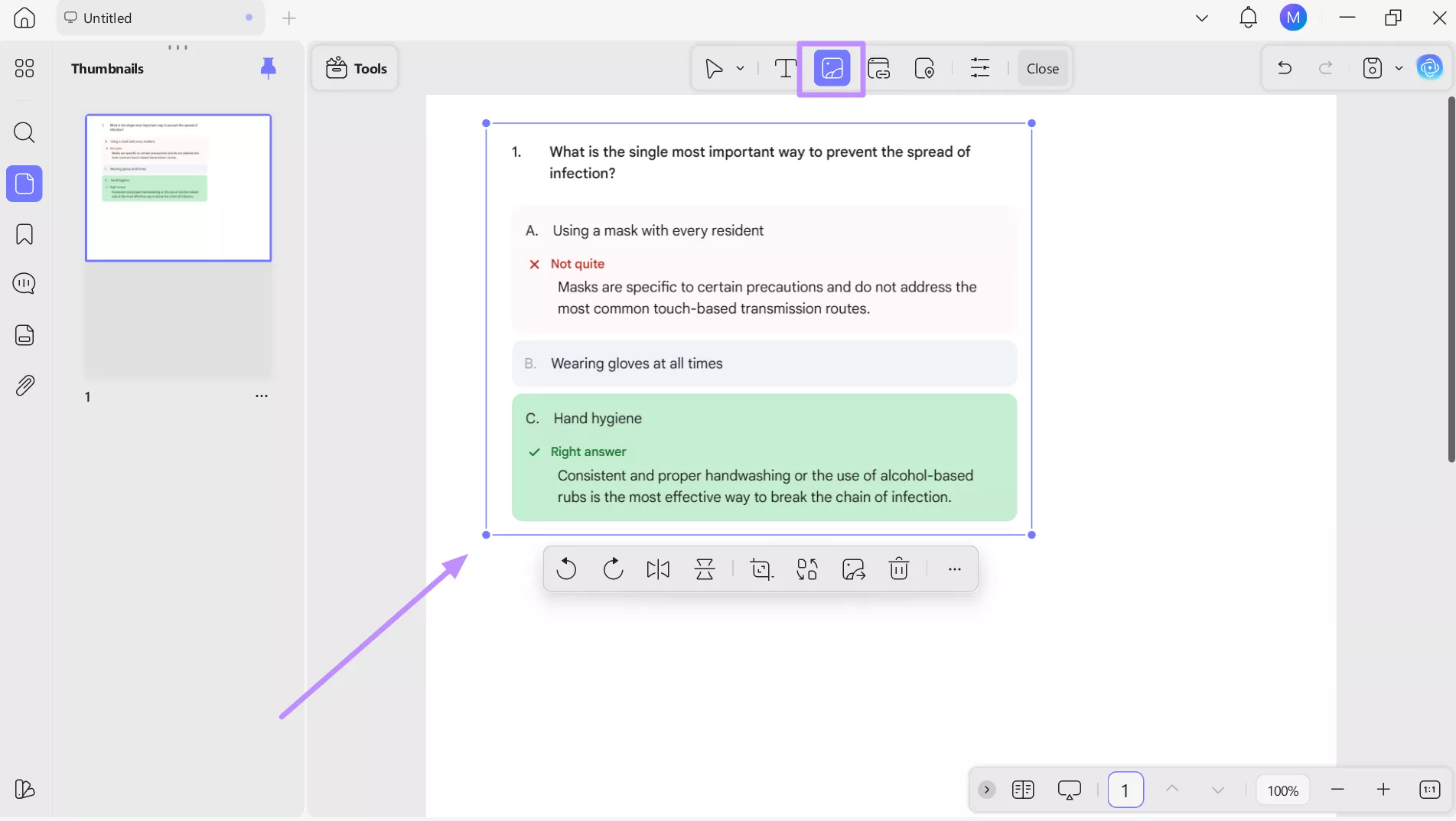Select the Text tool in the top toolbar
The image size is (1456, 821).
[x=785, y=68]
